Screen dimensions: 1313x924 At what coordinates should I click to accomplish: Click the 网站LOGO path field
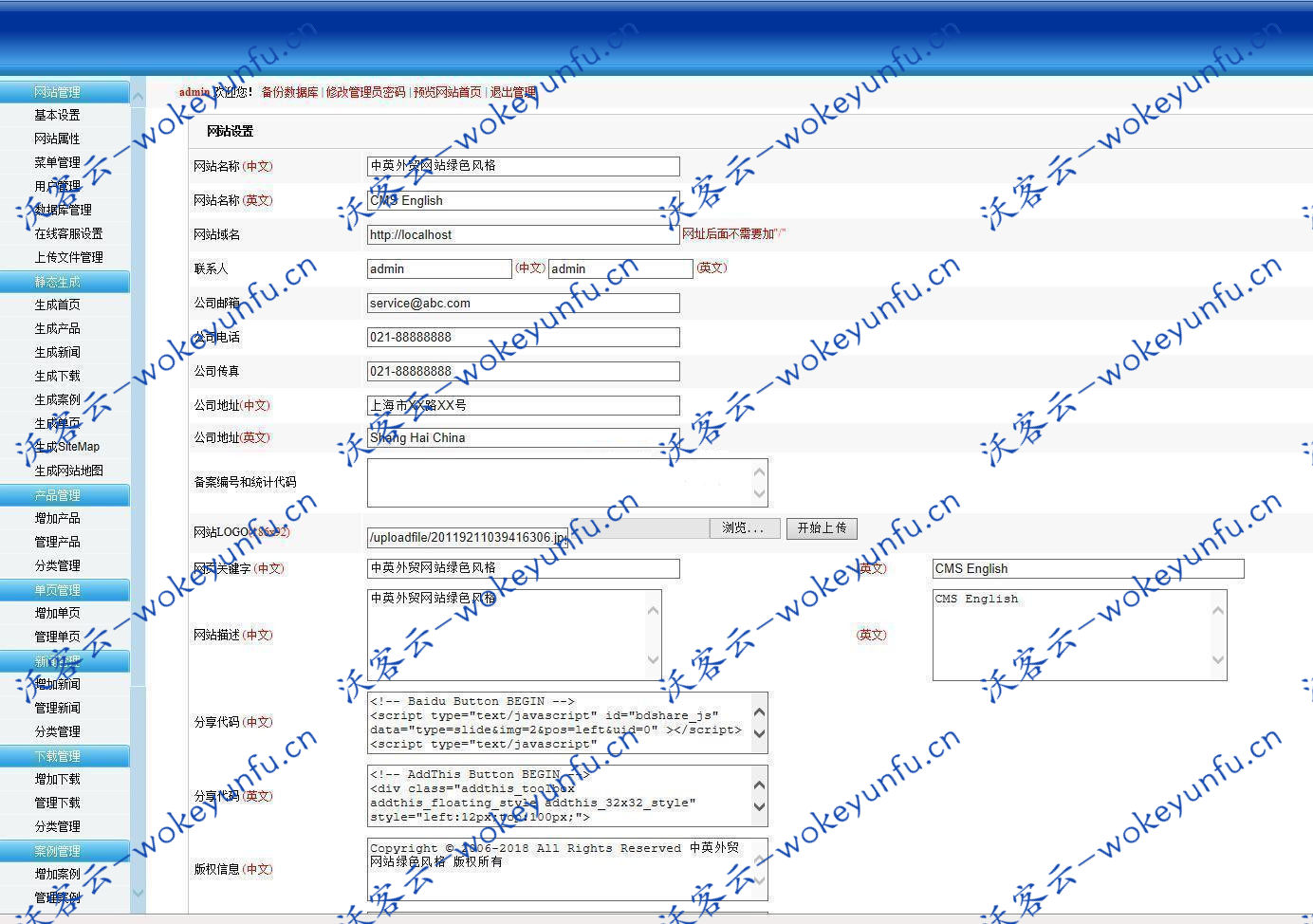pos(467,537)
